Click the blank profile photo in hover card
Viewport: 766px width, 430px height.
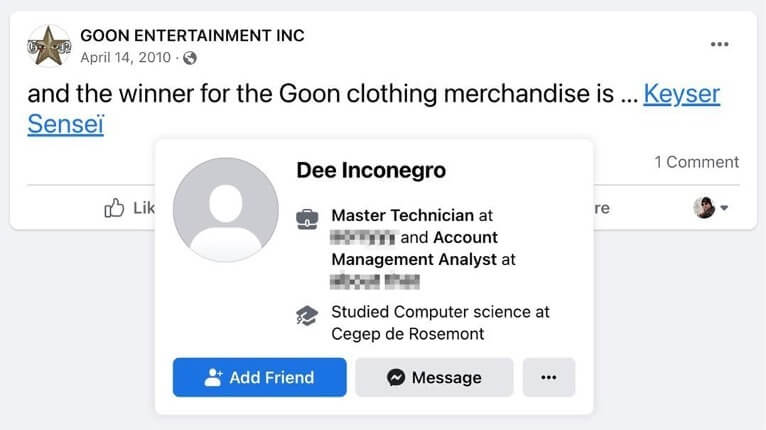[225, 210]
